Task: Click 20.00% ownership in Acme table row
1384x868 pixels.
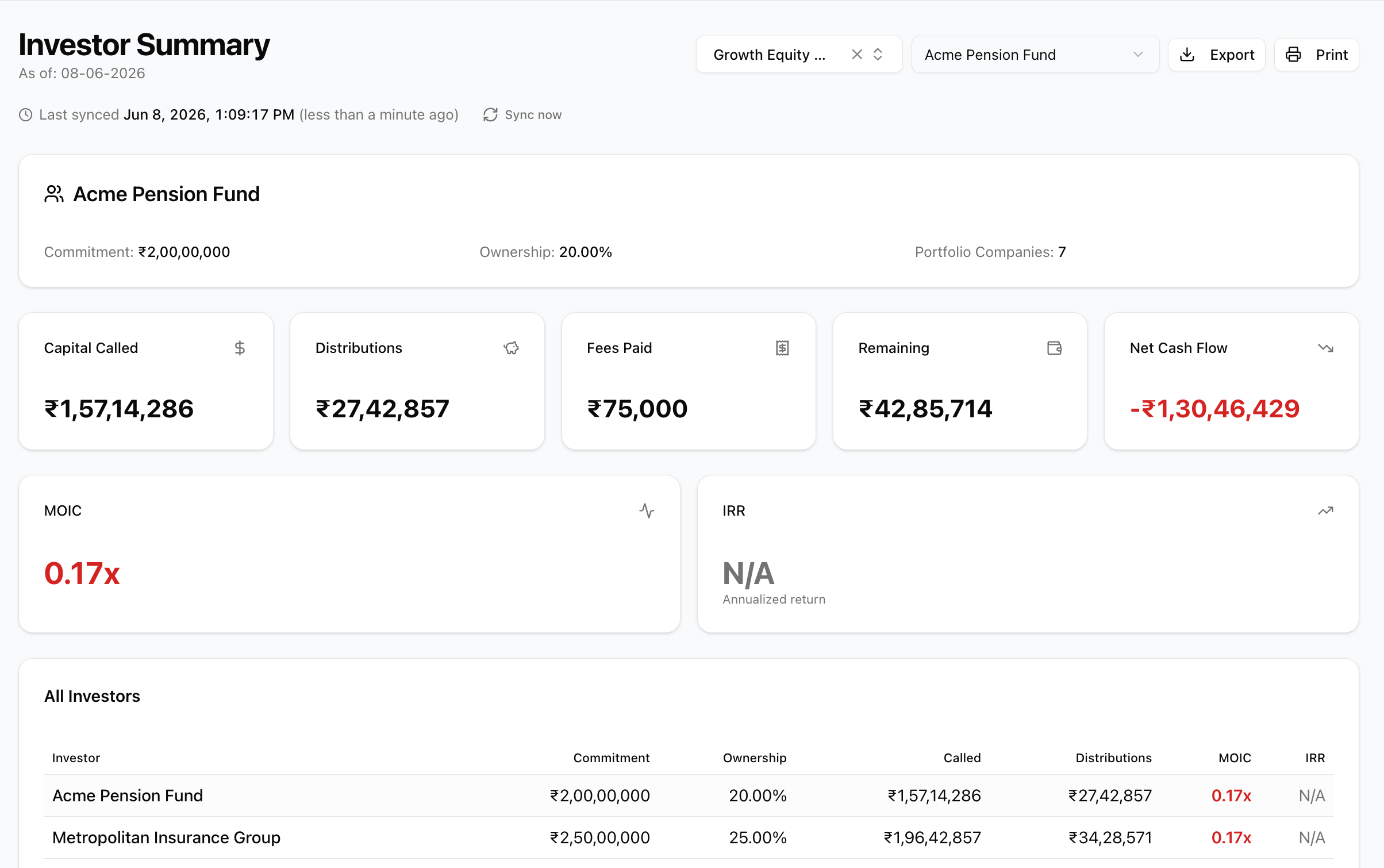Action: [x=758, y=796]
